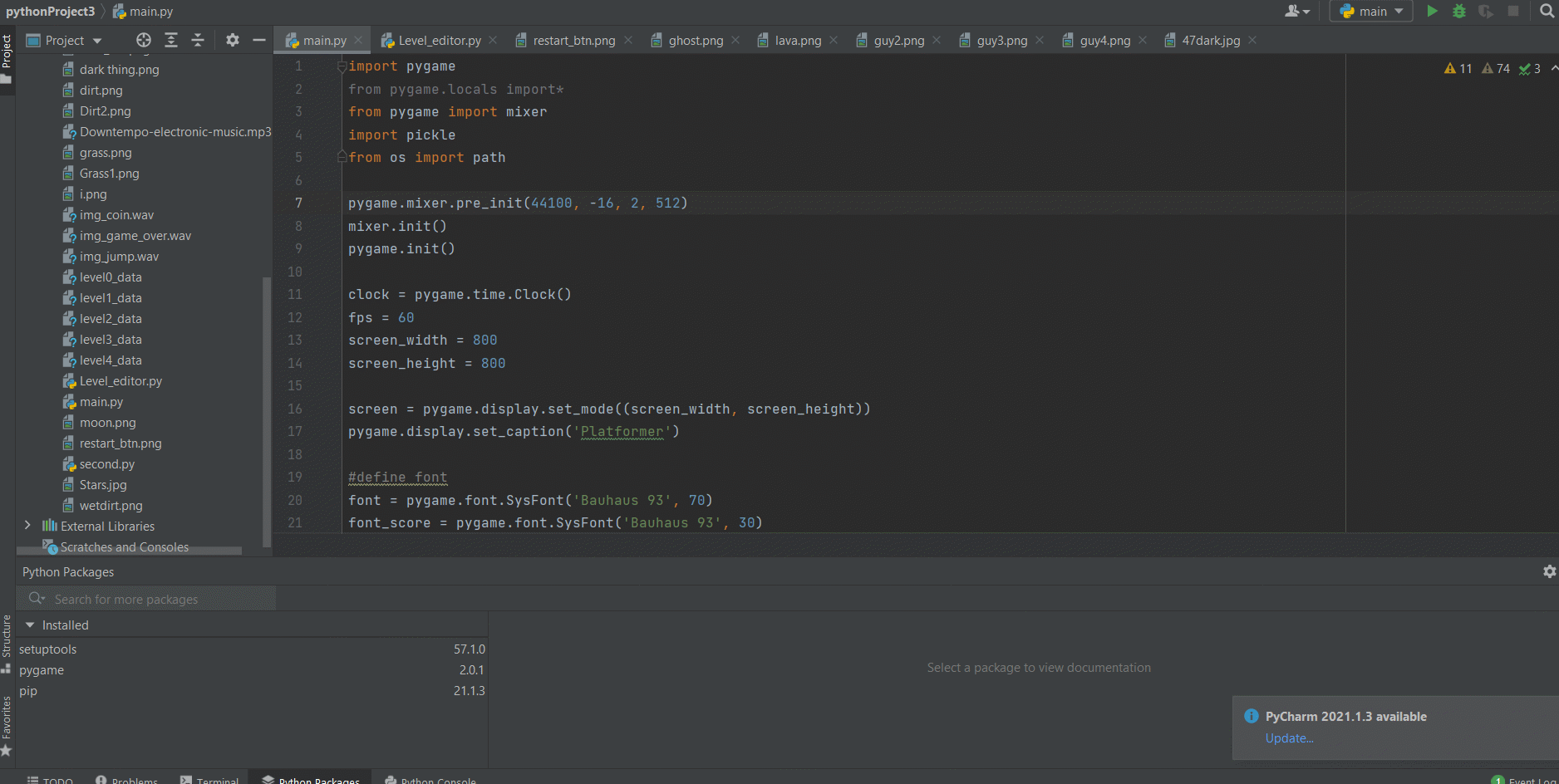This screenshot has height=784, width=1559.
Task: Select level0_data file
Action: click(111, 277)
